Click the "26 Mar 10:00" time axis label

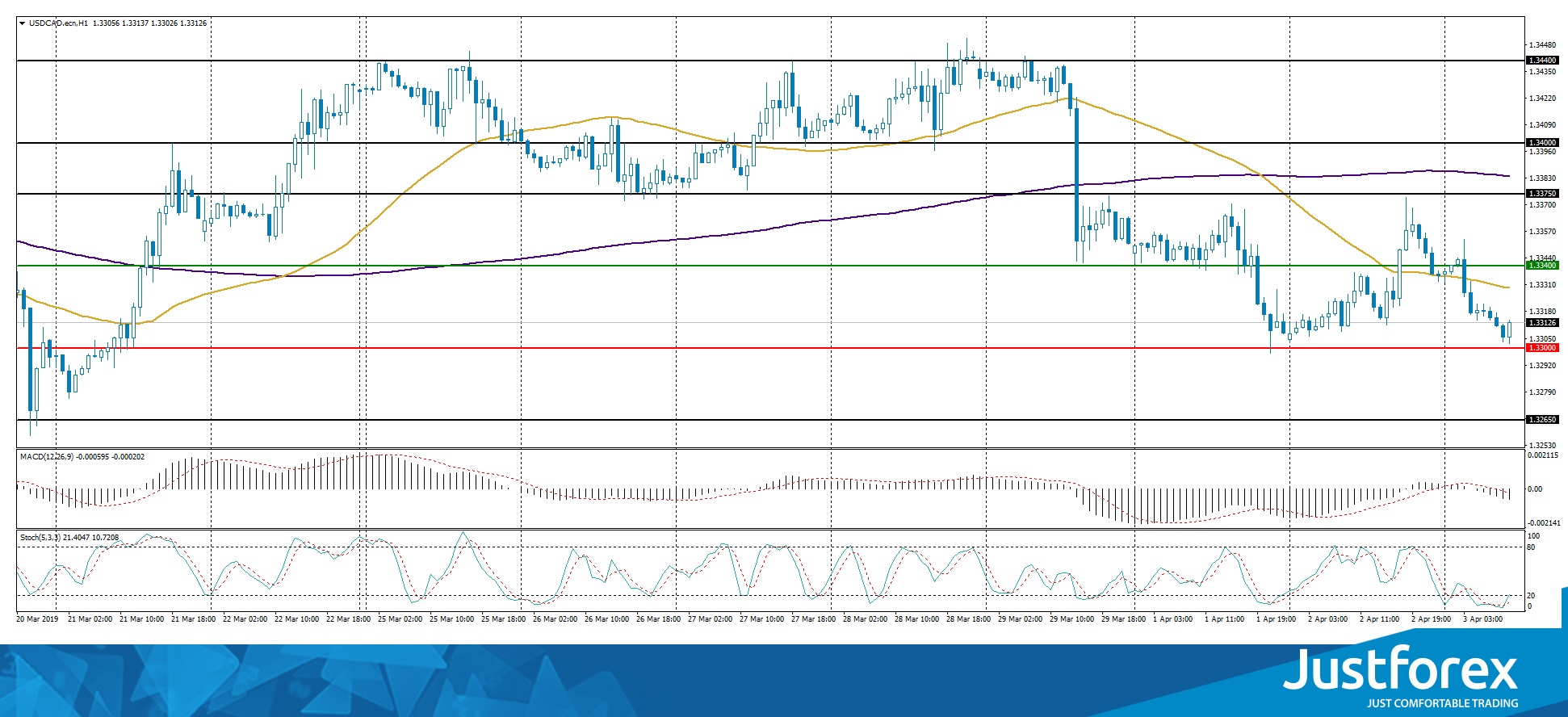coord(607,619)
